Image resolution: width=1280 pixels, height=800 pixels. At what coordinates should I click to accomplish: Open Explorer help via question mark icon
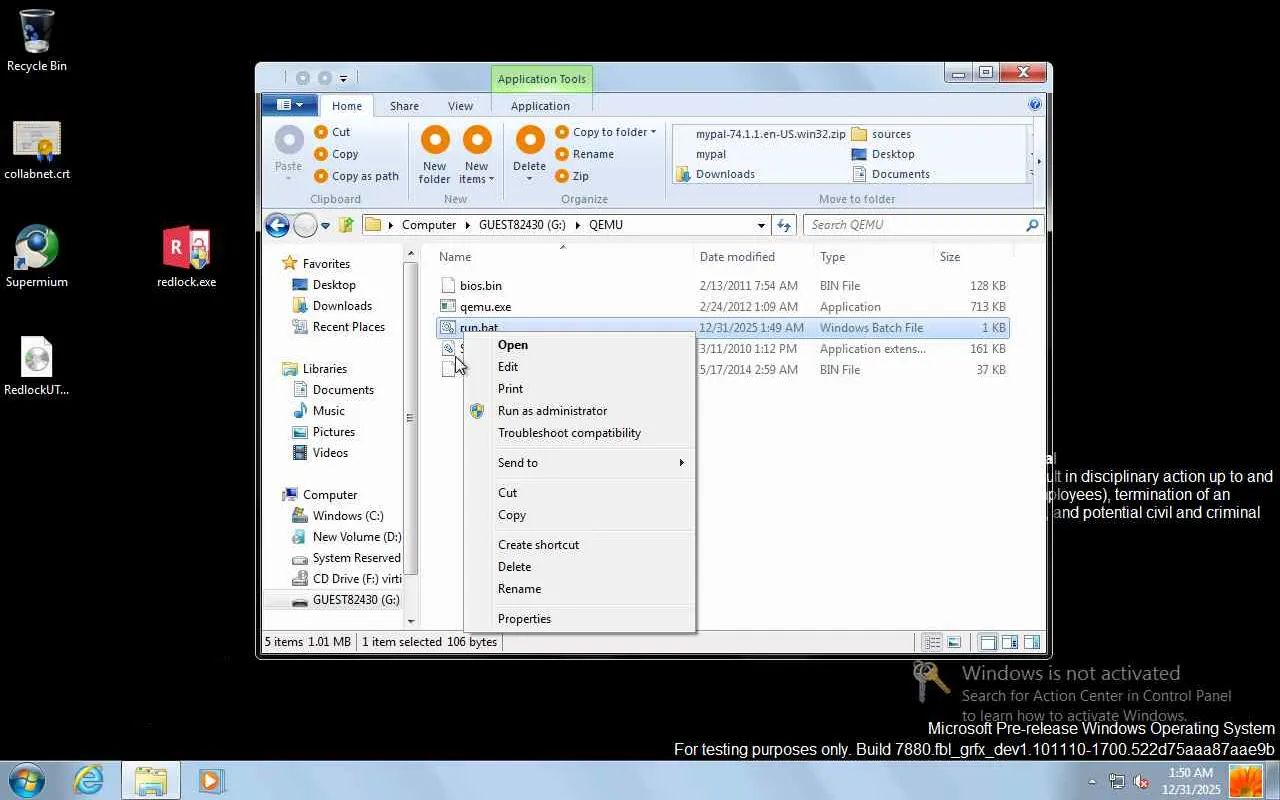pyautogui.click(x=1035, y=104)
